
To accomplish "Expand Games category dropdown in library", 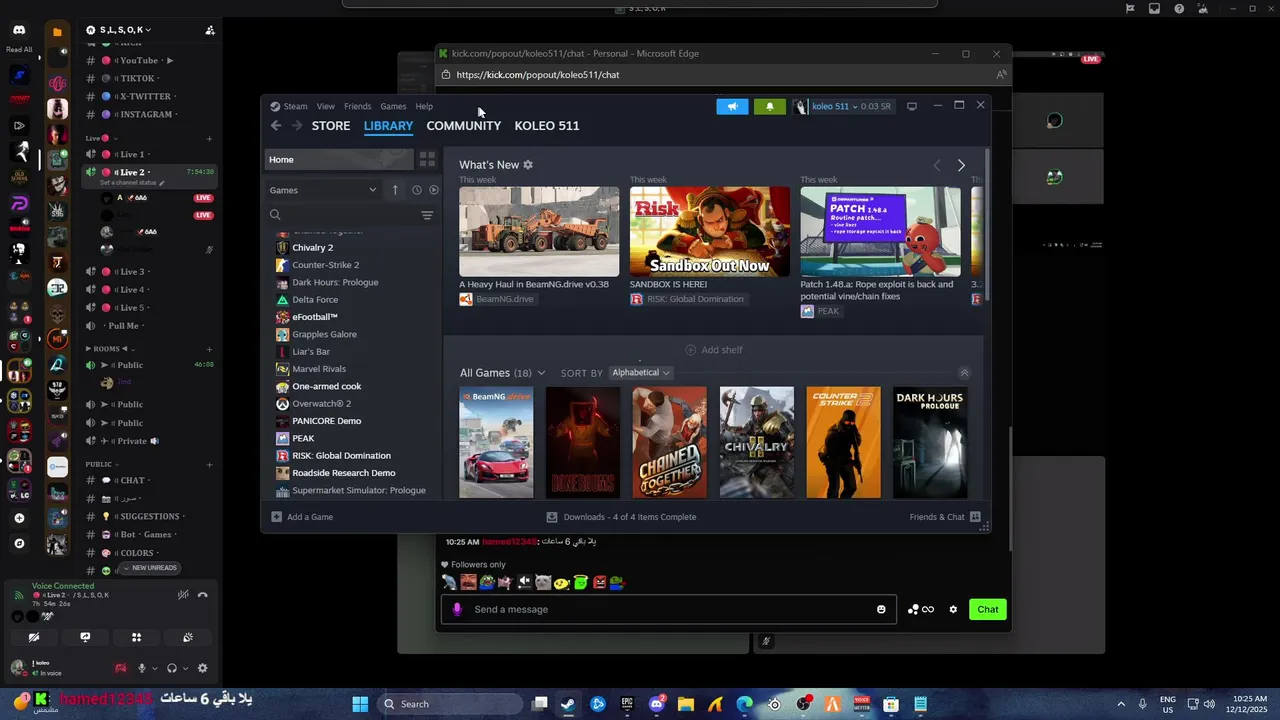I will (x=323, y=190).
